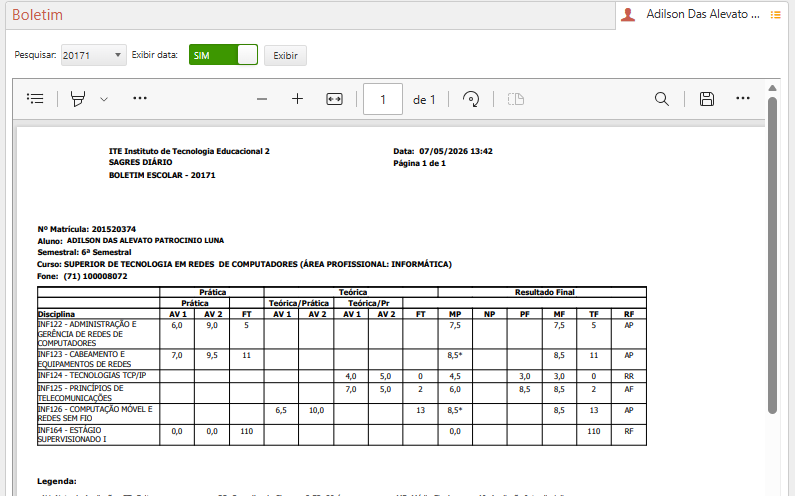795x496 pixels.
Task: Click the user avatar icon
Action: tap(628, 15)
